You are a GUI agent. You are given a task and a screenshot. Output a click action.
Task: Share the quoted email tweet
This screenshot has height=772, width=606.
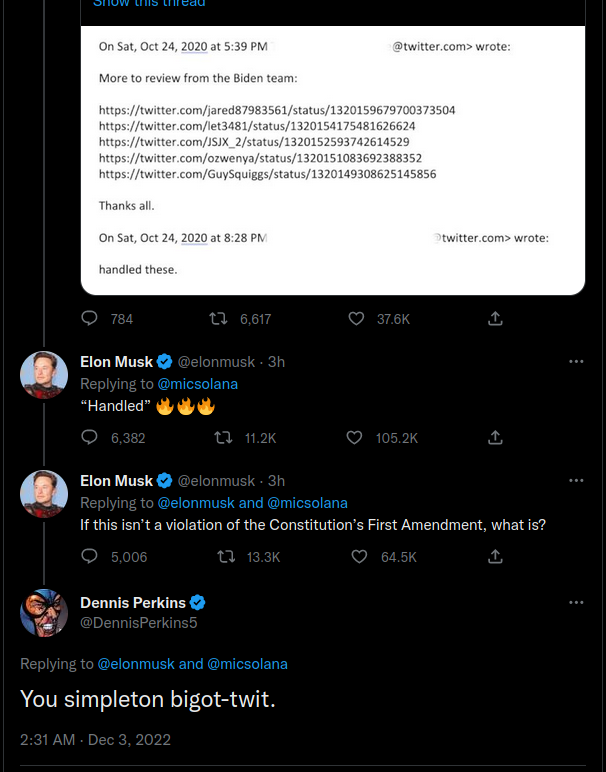[x=495, y=319]
